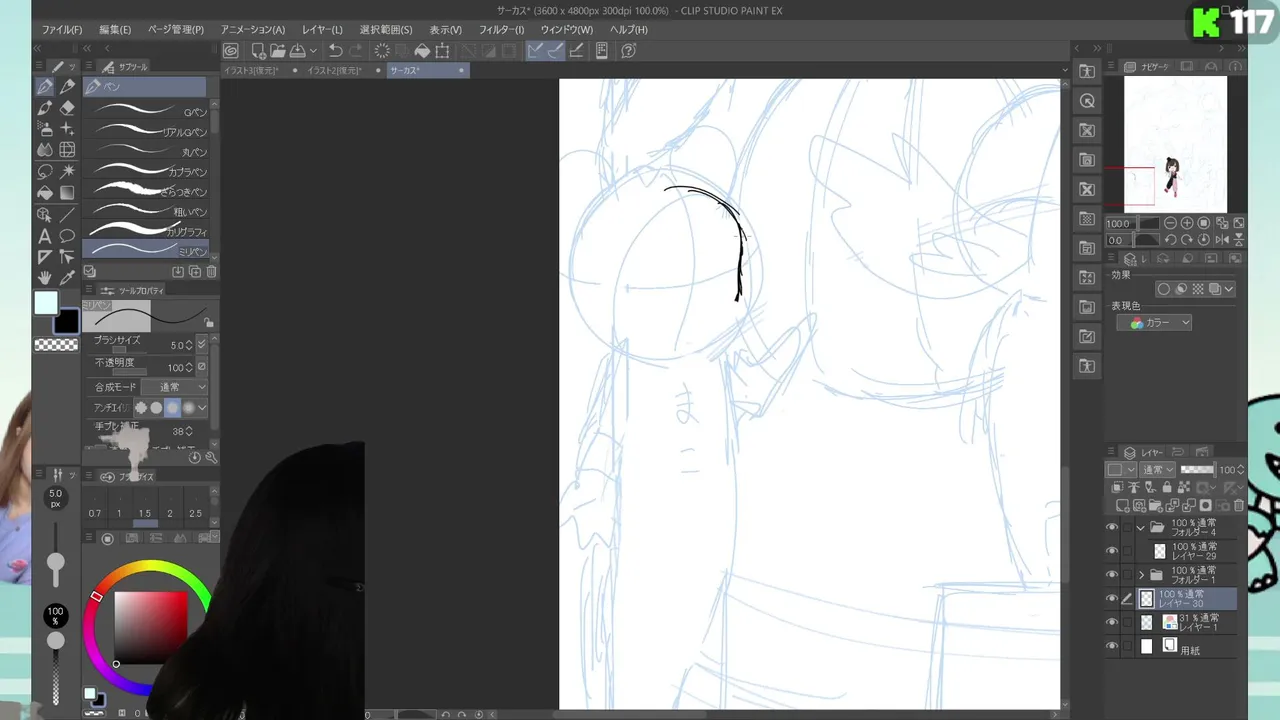Open the layer palette color dropdown
This screenshot has height=720, width=1280.
click(1121, 470)
